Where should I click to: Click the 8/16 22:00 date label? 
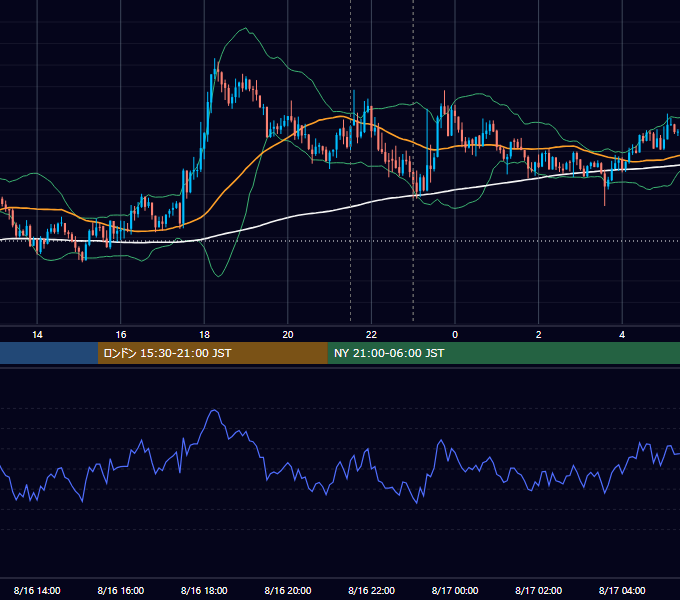[372, 590]
